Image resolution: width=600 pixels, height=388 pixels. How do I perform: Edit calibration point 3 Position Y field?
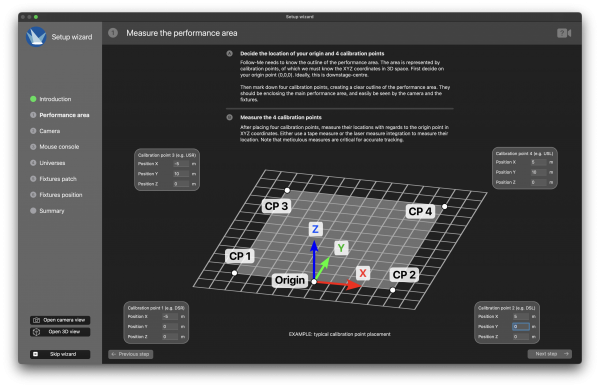pyautogui.click(x=181, y=174)
